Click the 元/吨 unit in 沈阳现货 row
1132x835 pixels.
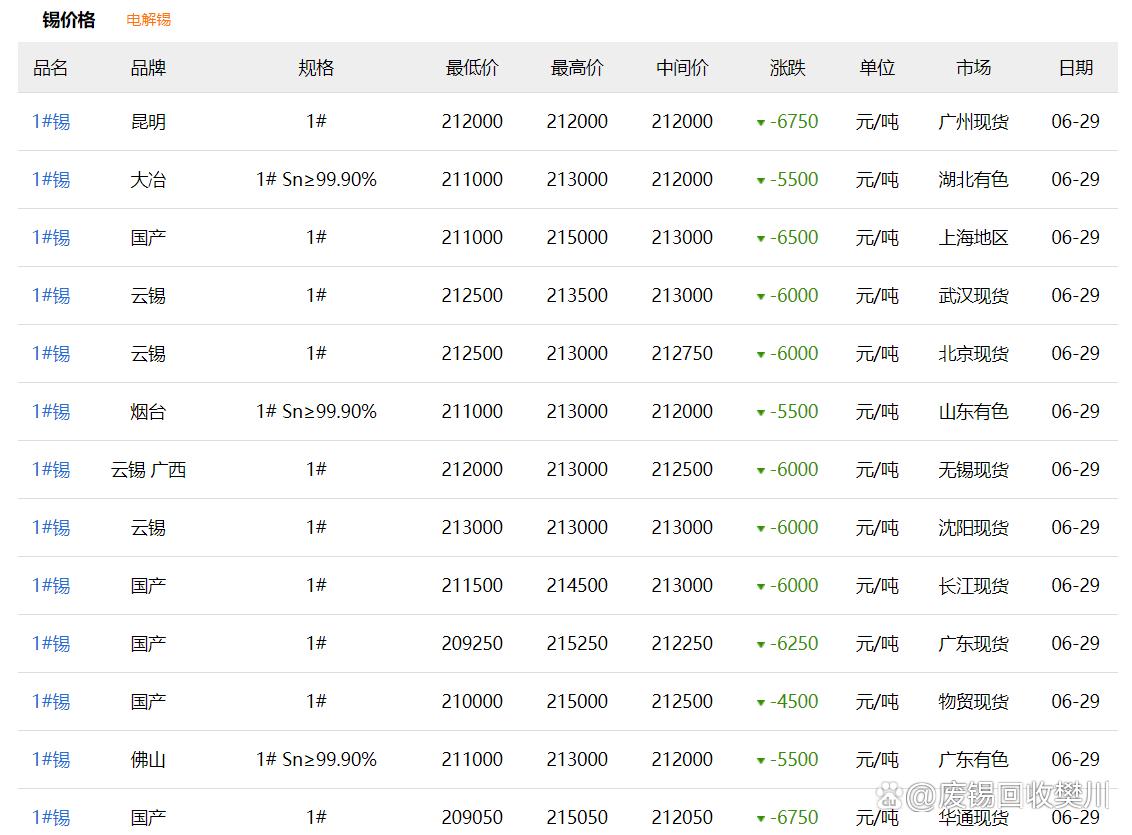(877, 528)
